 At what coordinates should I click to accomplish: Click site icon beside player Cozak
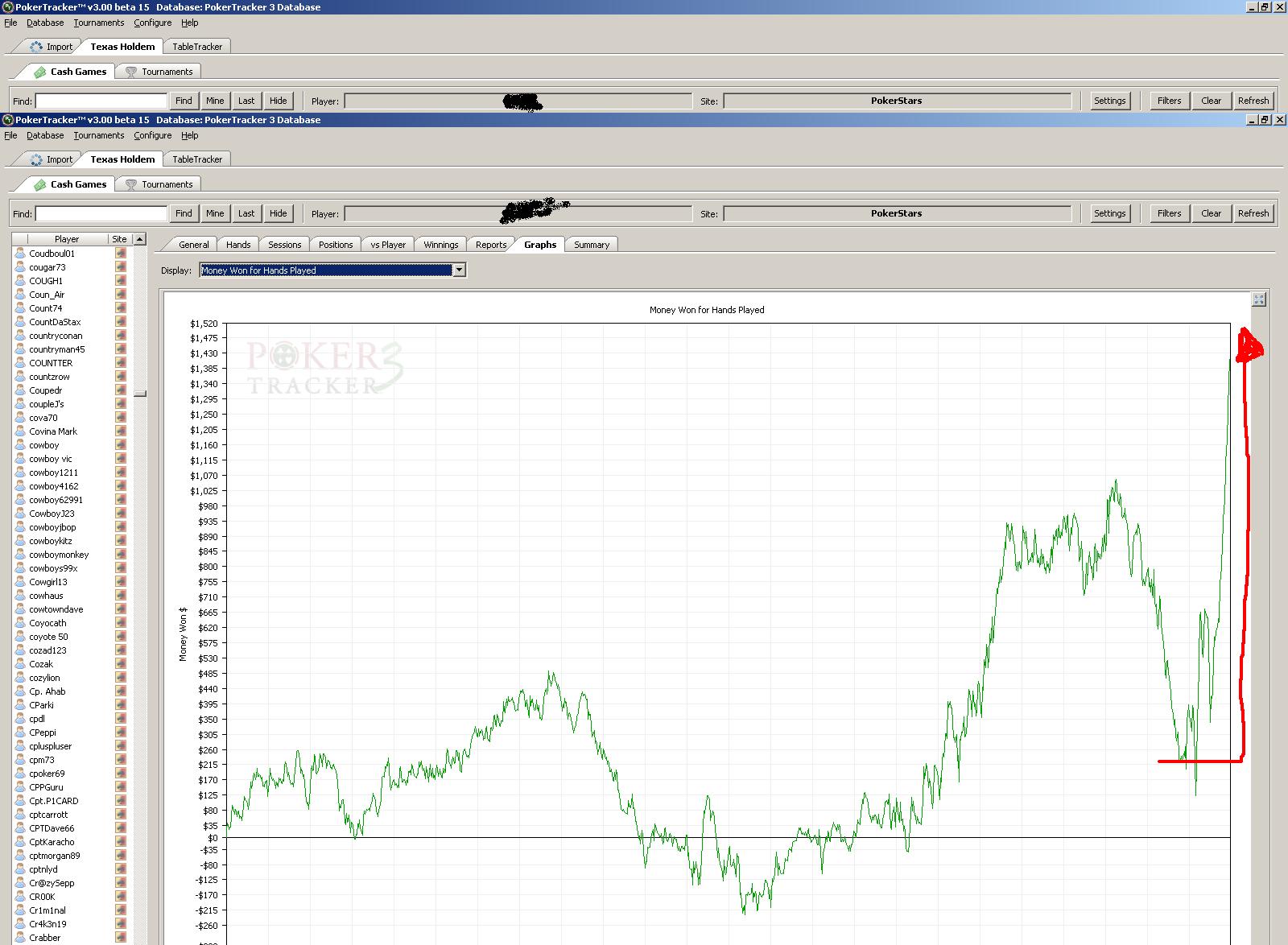(121, 664)
